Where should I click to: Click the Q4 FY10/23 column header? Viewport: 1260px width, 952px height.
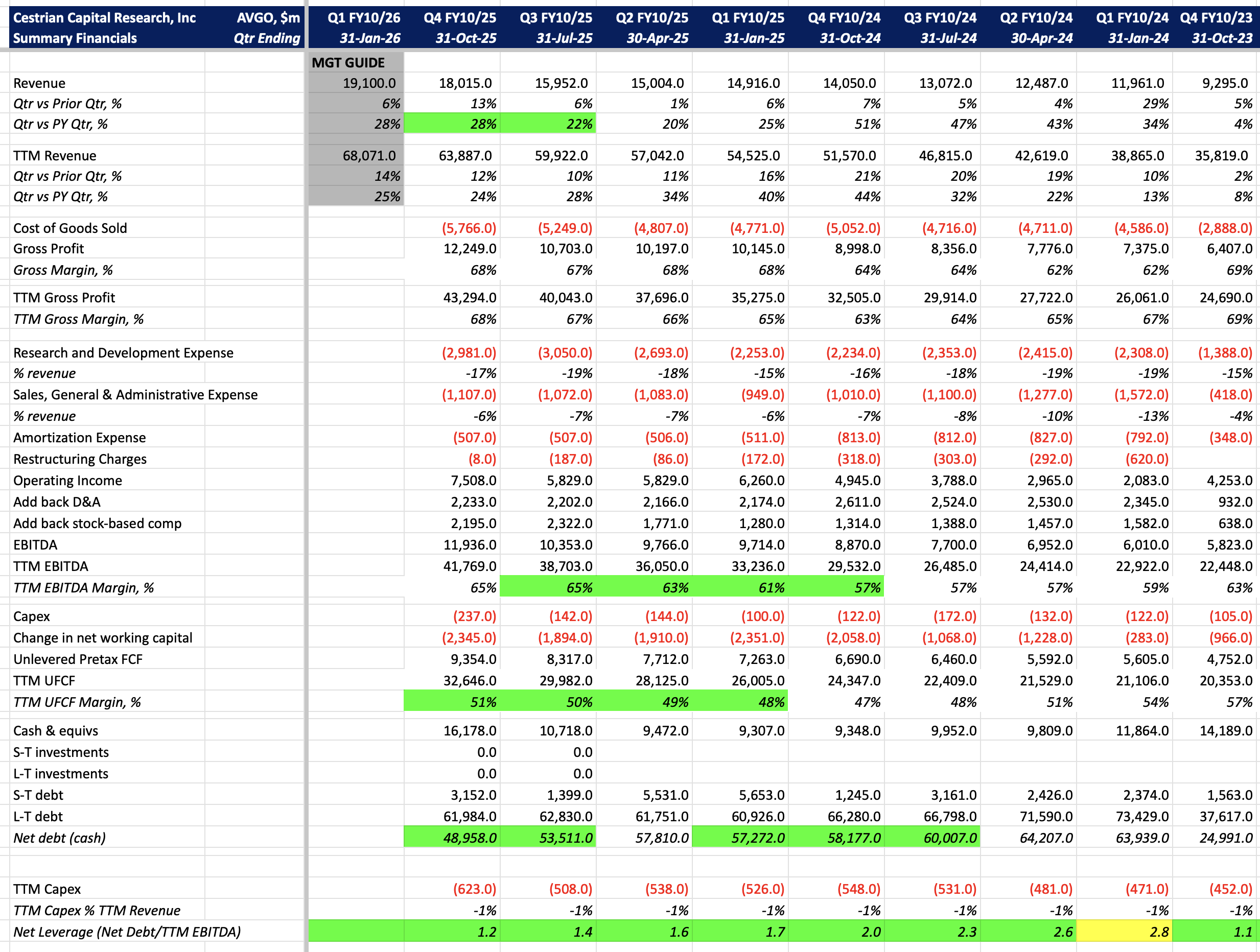(1216, 18)
